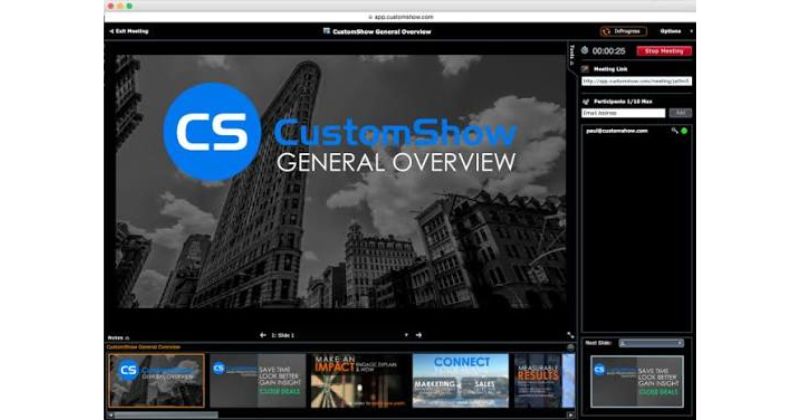This screenshot has width=800, height=420.
Task: Click the main slide presentation area
Action: 341,181
